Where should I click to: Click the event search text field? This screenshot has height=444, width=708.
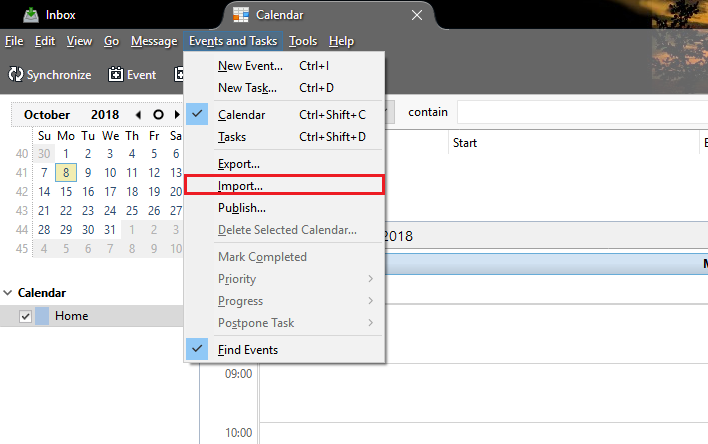click(582, 112)
